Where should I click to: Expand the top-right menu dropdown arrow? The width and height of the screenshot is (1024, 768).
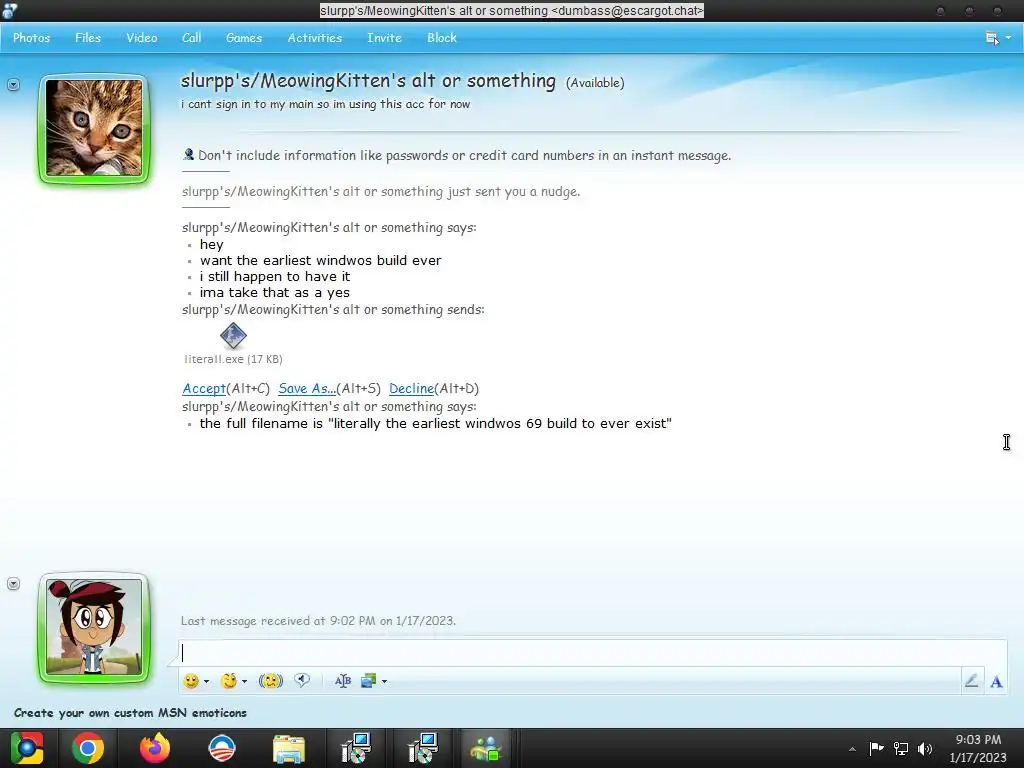[x=1008, y=38]
